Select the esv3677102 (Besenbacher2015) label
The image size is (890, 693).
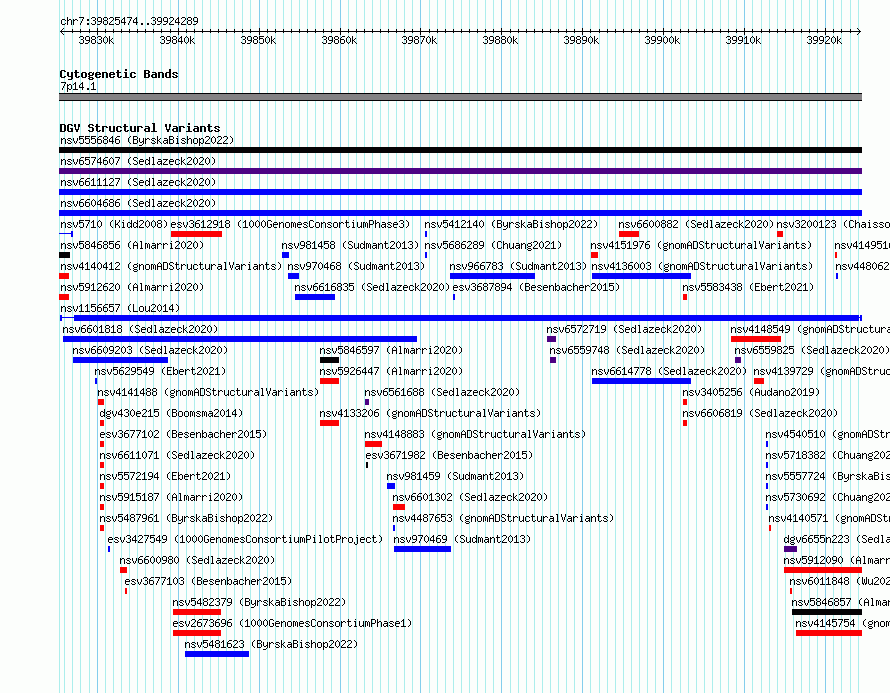point(183,434)
